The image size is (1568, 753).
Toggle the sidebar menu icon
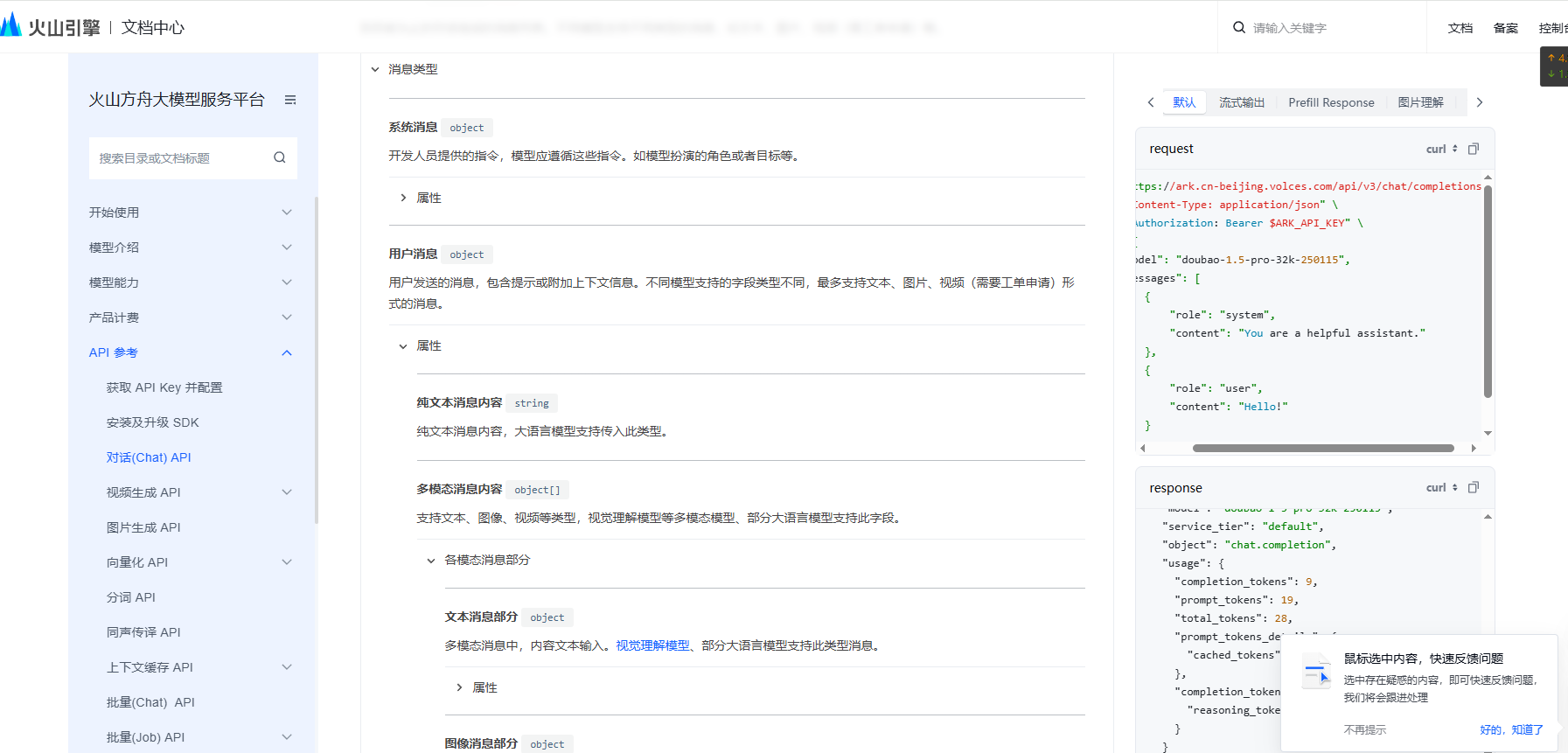click(x=290, y=100)
